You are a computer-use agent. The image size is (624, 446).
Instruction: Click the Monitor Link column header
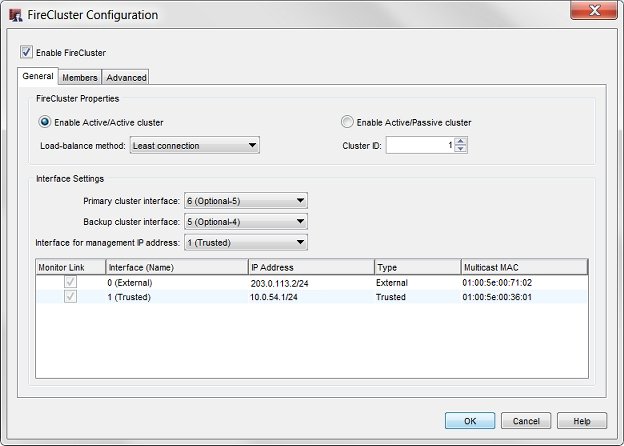[71, 267]
